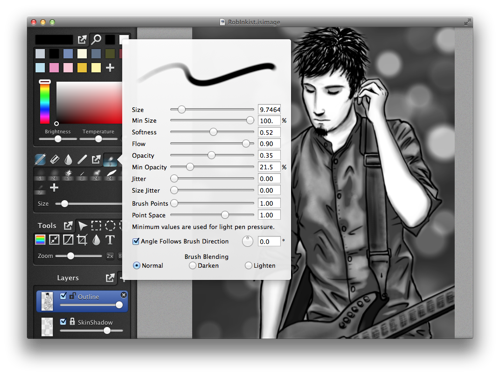Viewport: 500px width, 376px height.
Task: Select the rectangular marquee tool
Action: pos(96,226)
